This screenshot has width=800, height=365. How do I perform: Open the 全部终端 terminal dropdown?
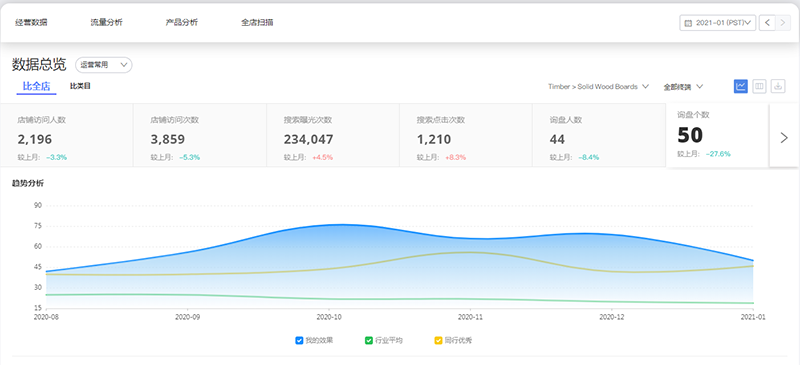click(x=683, y=87)
